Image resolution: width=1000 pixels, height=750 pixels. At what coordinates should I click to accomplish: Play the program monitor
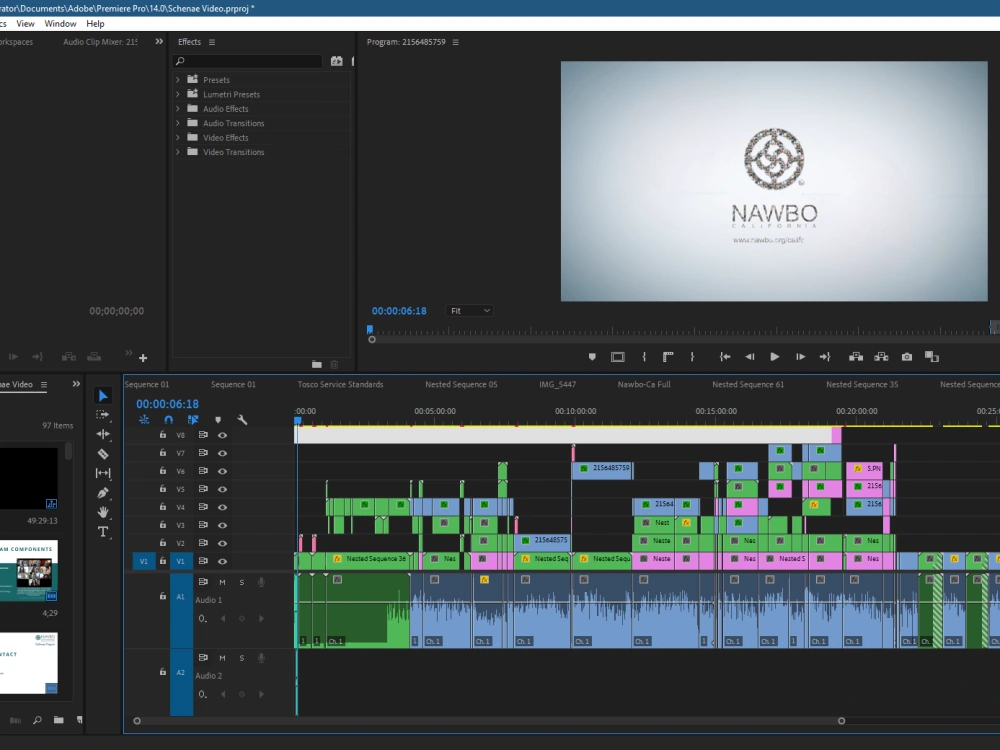point(774,357)
